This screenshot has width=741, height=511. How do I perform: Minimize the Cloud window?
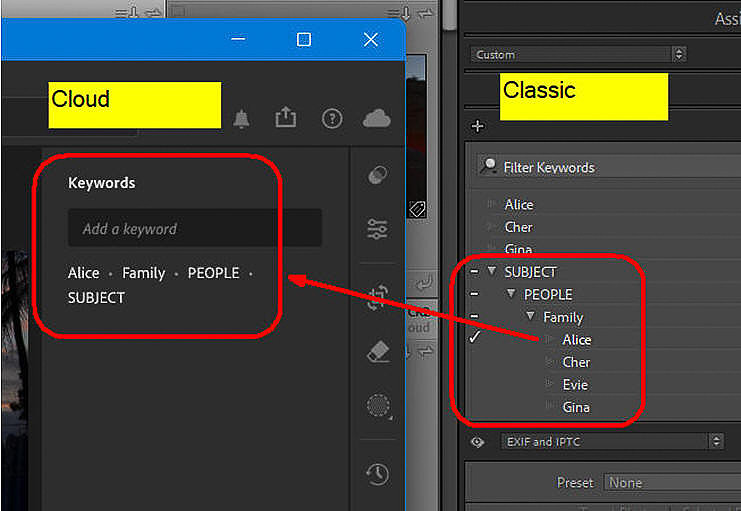click(238, 39)
